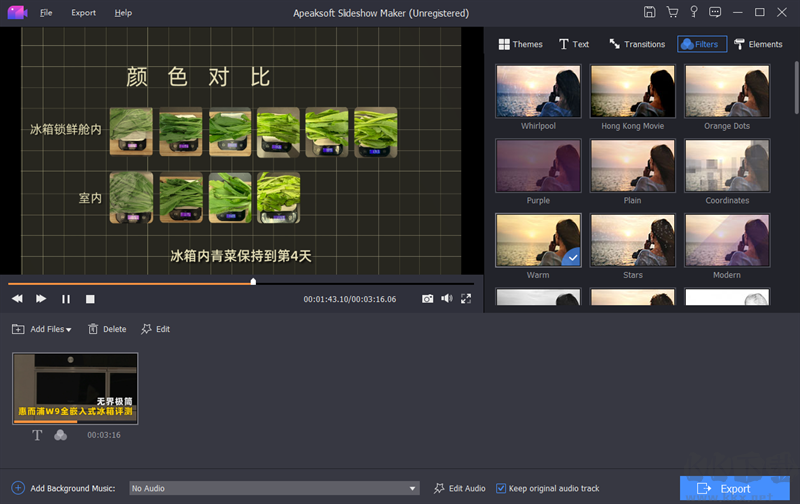Click the filter icon under the clip
The width and height of the screenshot is (800, 504).
click(x=60, y=435)
